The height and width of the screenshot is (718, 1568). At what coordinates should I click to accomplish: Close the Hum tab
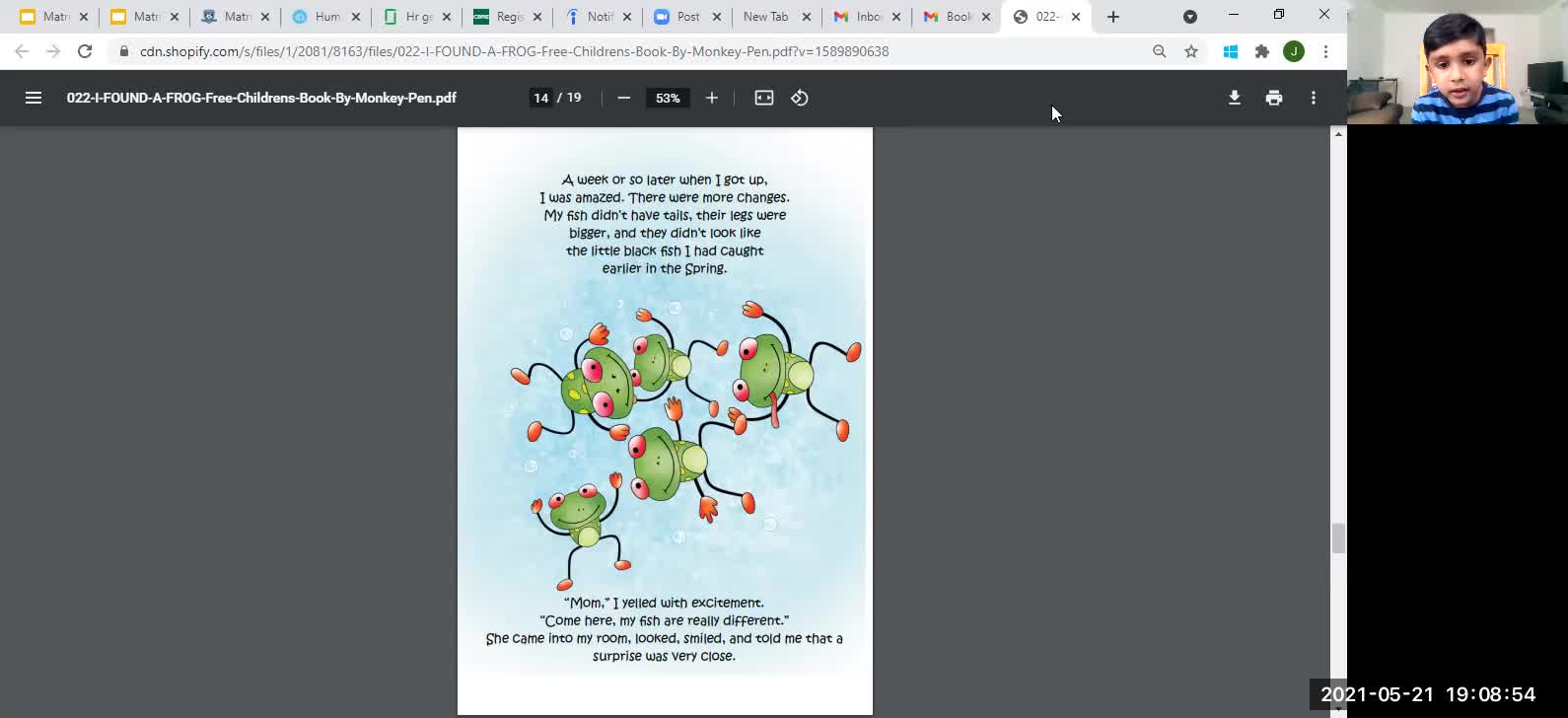pos(355,17)
